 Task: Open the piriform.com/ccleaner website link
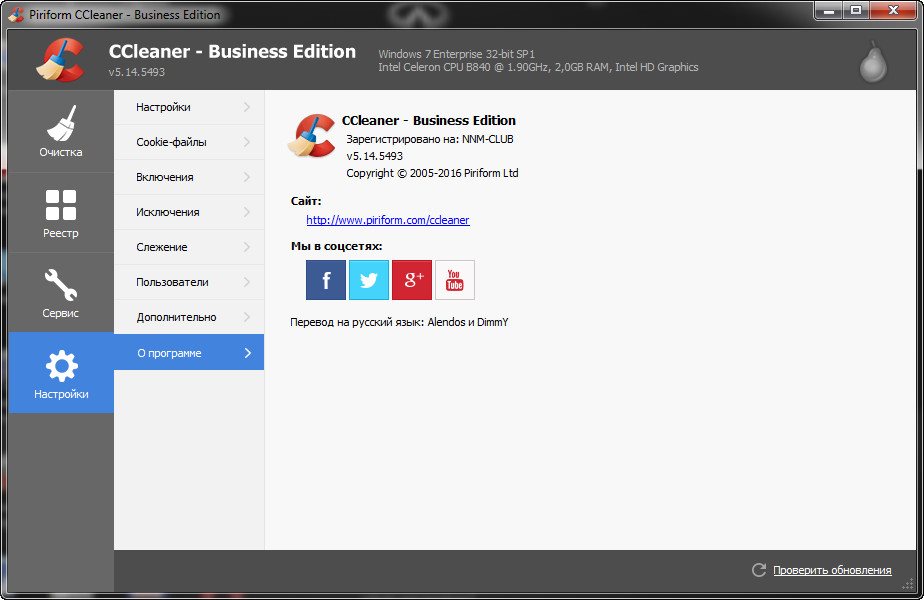[388, 220]
